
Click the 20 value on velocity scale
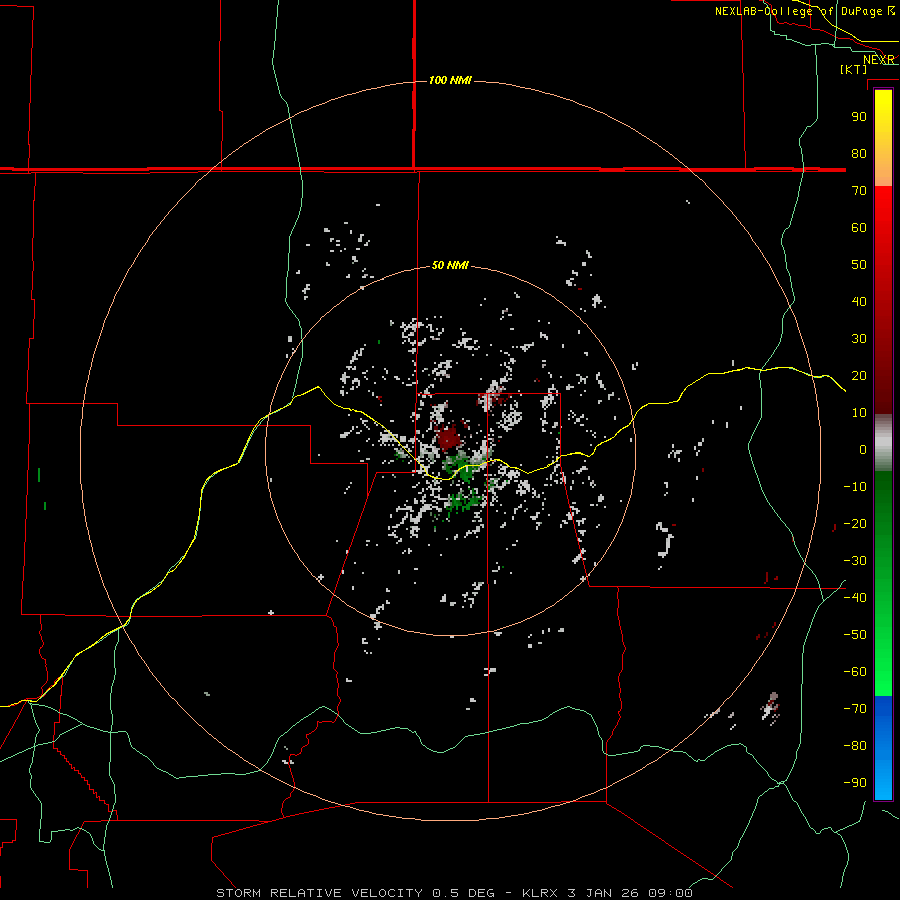coord(859,376)
